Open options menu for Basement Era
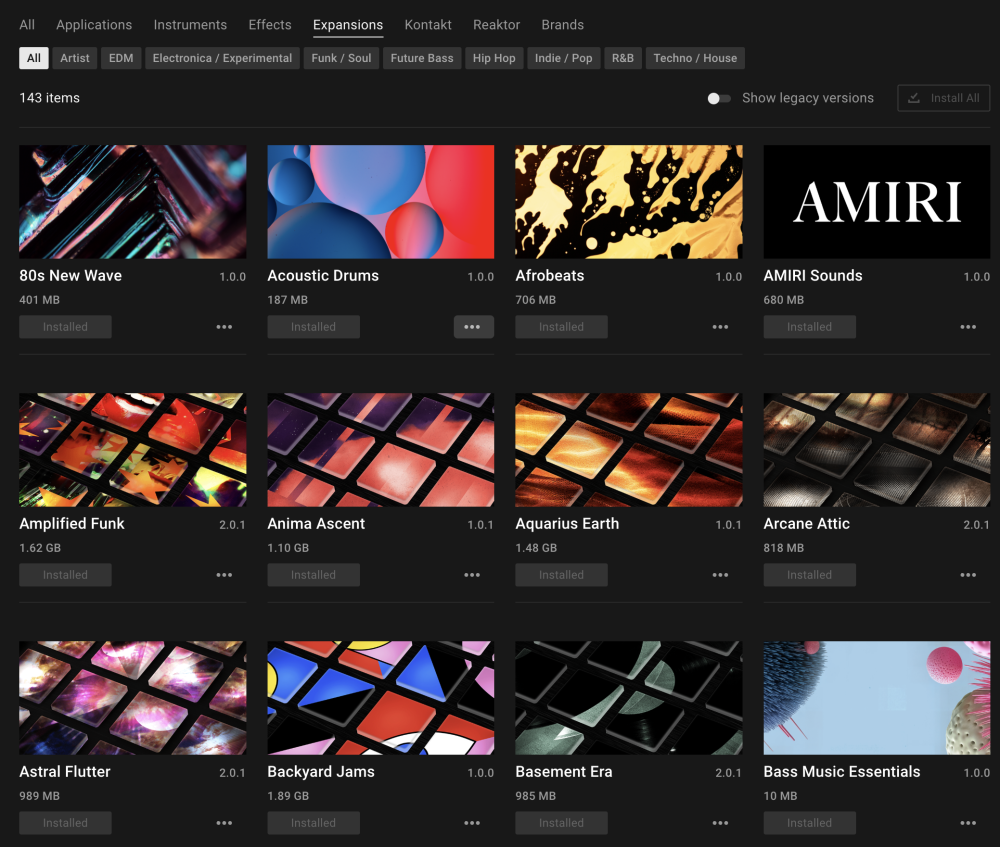Screen dimensions: 1000x847 point(720,823)
